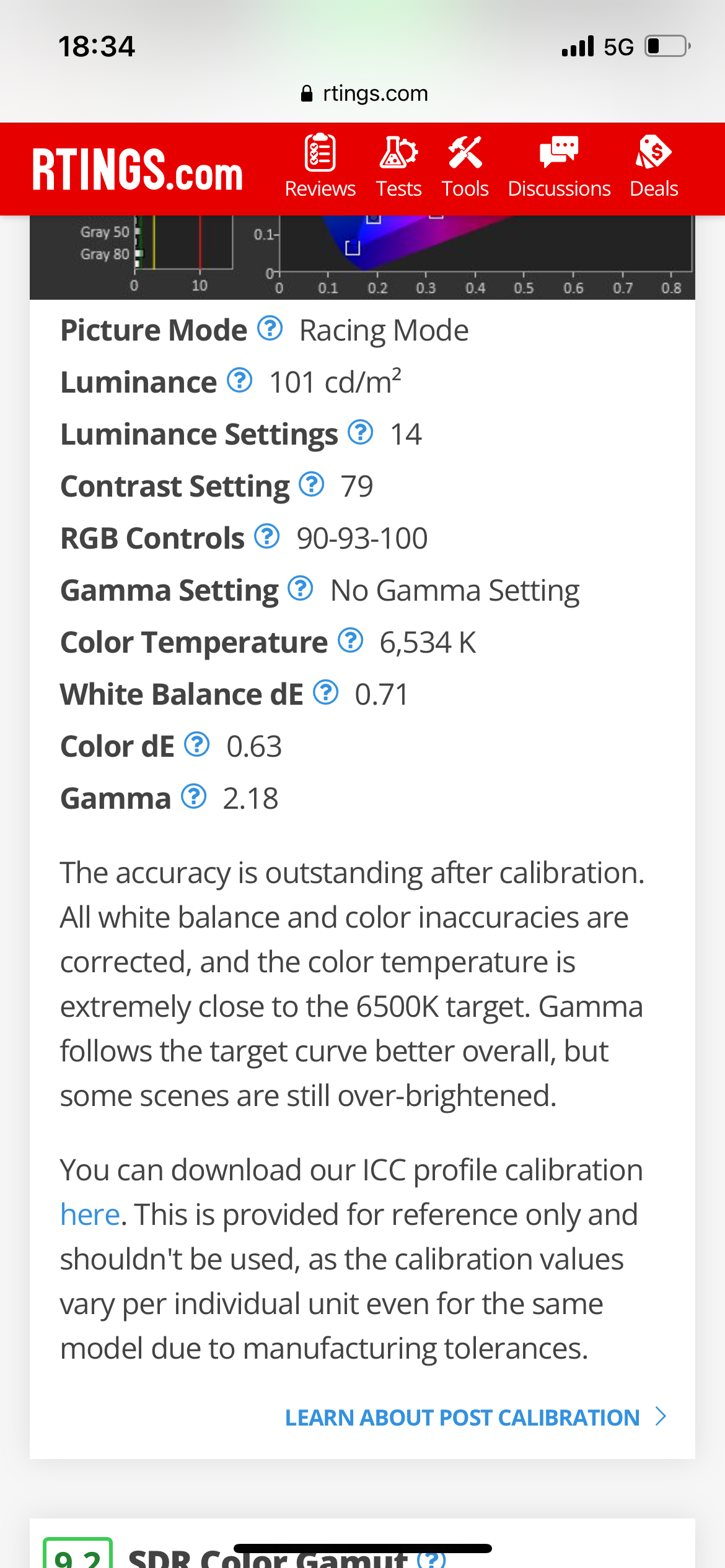Click the help icon beside Gamma Setting
Image resolution: width=725 pixels, height=1568 pixels.
(x=301, y=588)
